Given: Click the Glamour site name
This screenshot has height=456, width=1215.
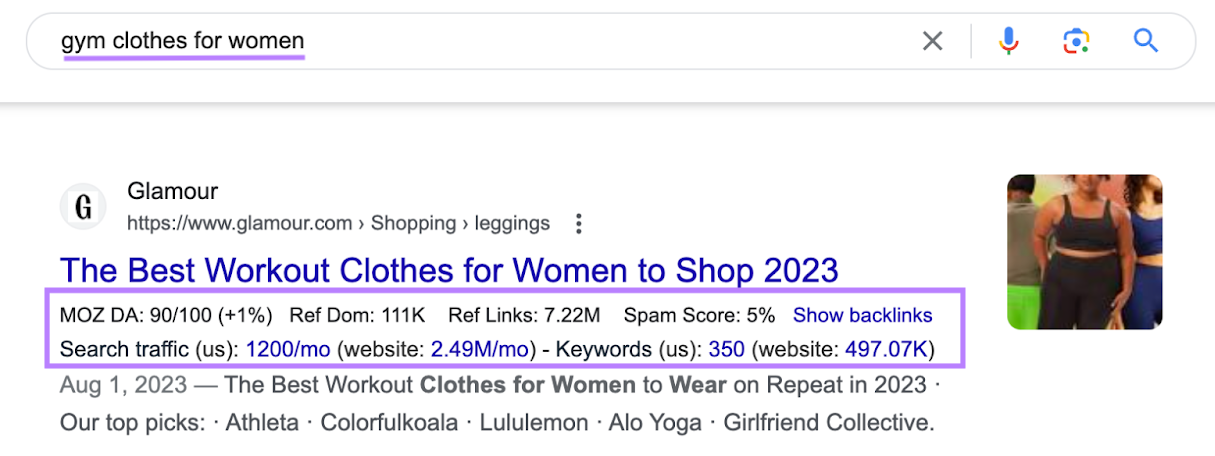Looking at the screenshot, I should (172, 191).
